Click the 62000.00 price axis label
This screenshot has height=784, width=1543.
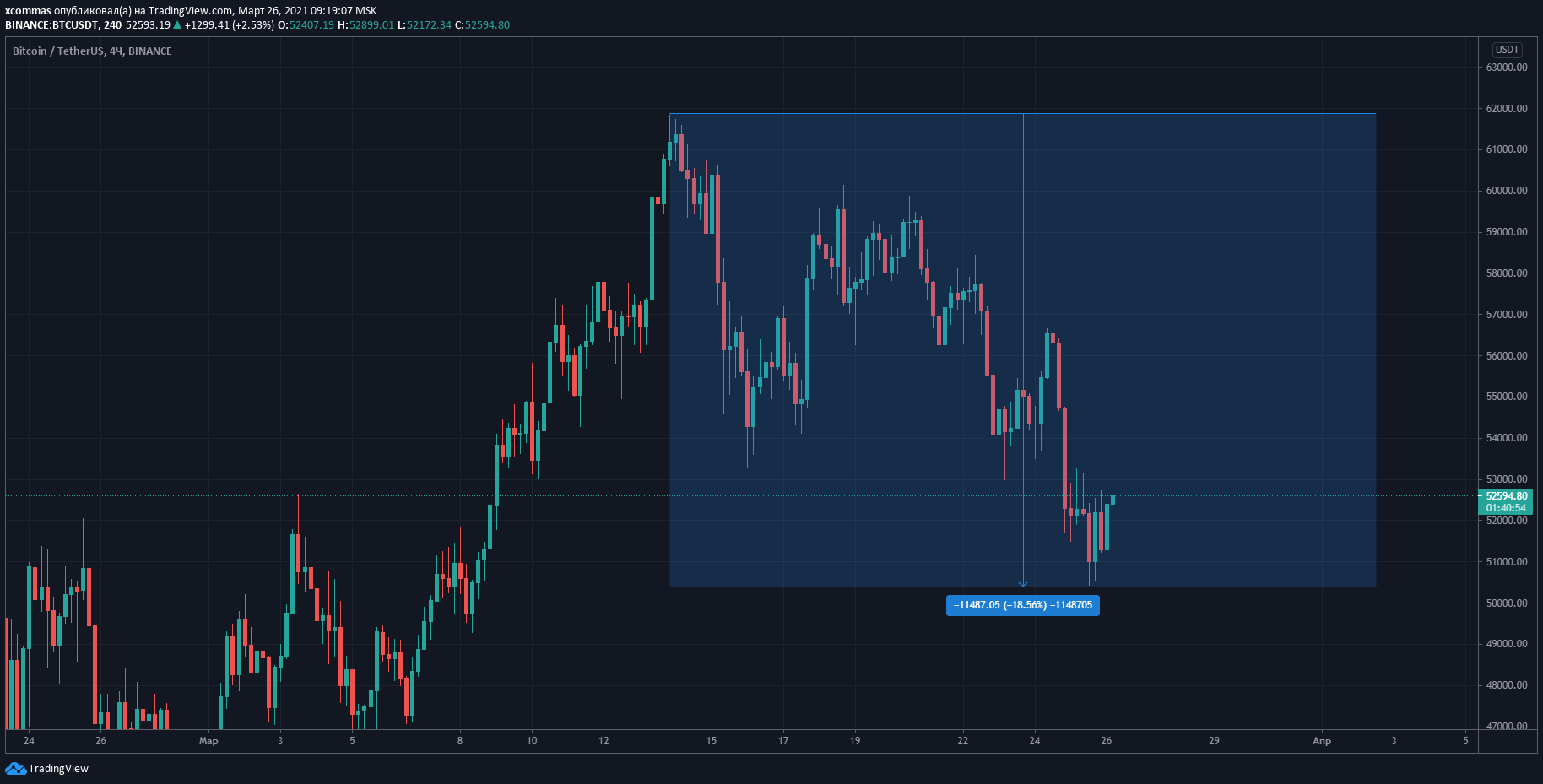point(1507,109)
